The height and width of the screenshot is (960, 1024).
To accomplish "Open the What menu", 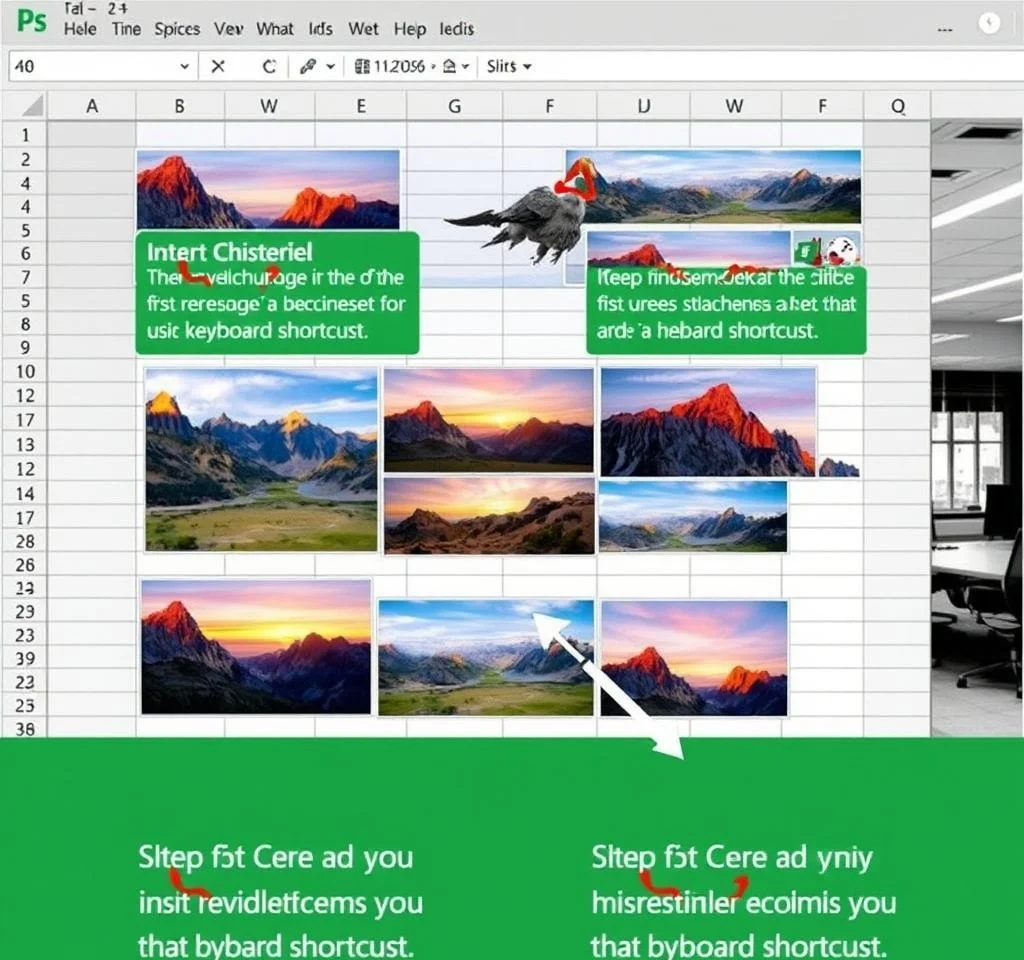I will pyautogui.click(x=275, y=29).
